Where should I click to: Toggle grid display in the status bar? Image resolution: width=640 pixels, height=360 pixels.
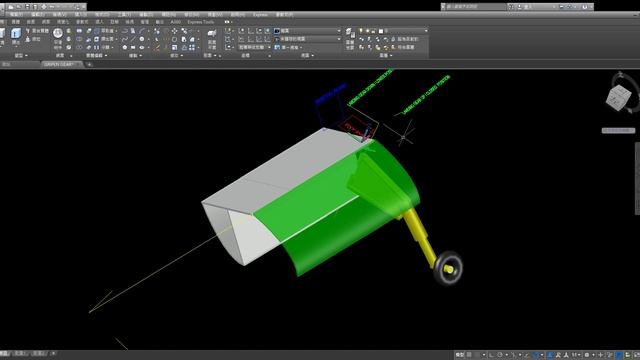click(469, 355)
